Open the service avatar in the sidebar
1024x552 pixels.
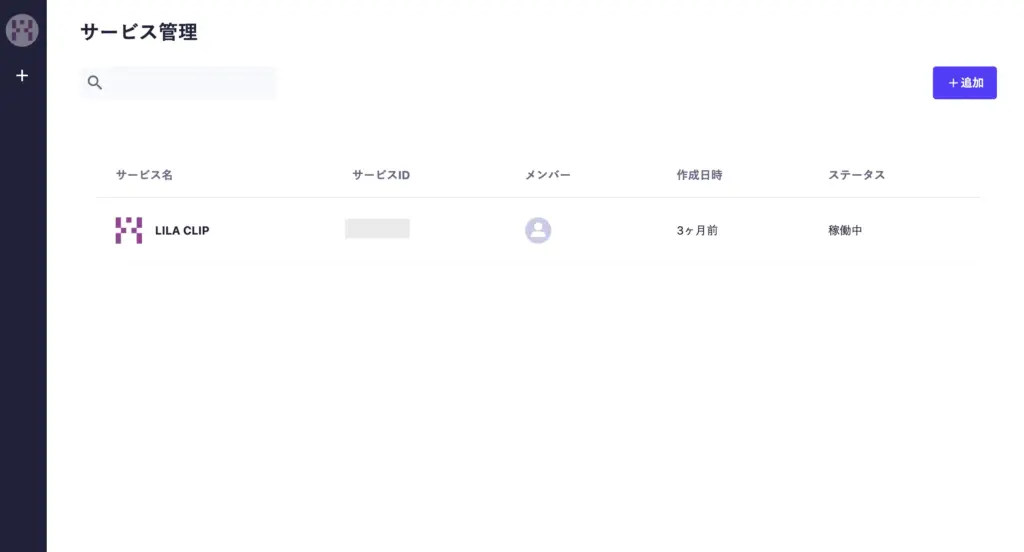click(22, 30)
